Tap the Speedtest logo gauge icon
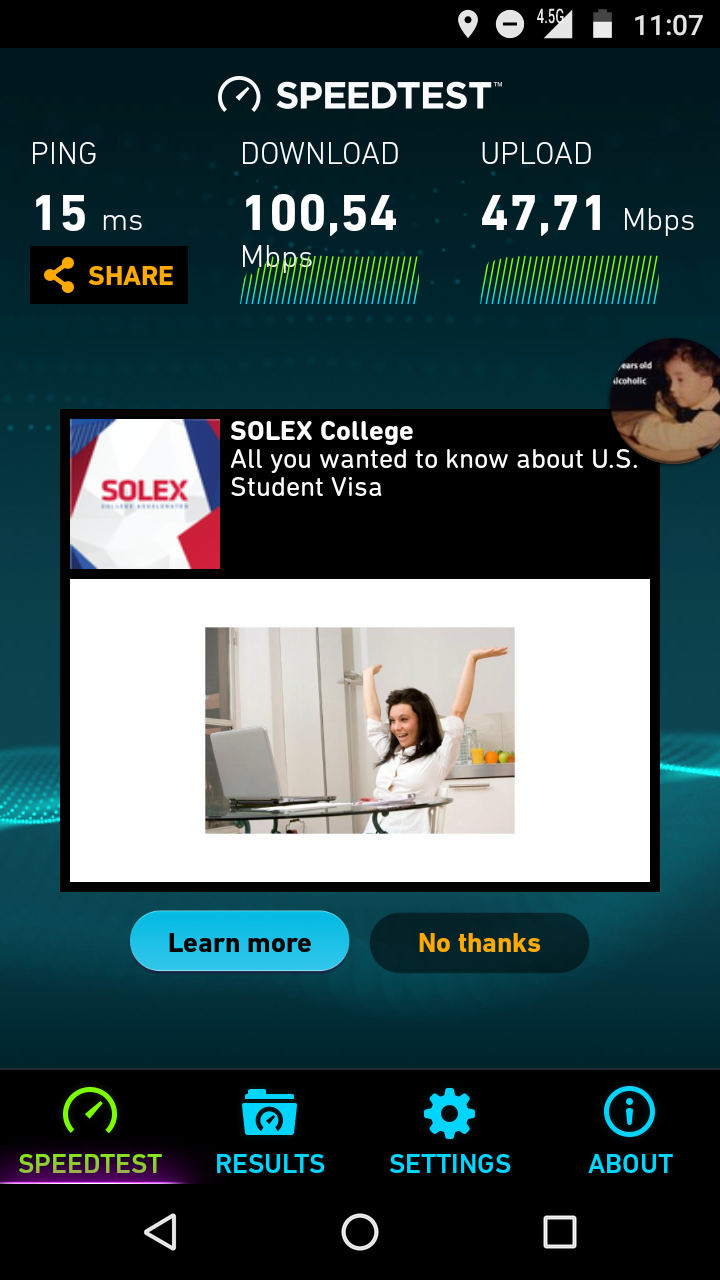The width and height of the screenshot is (720, 1280). (x=239, y=96)
